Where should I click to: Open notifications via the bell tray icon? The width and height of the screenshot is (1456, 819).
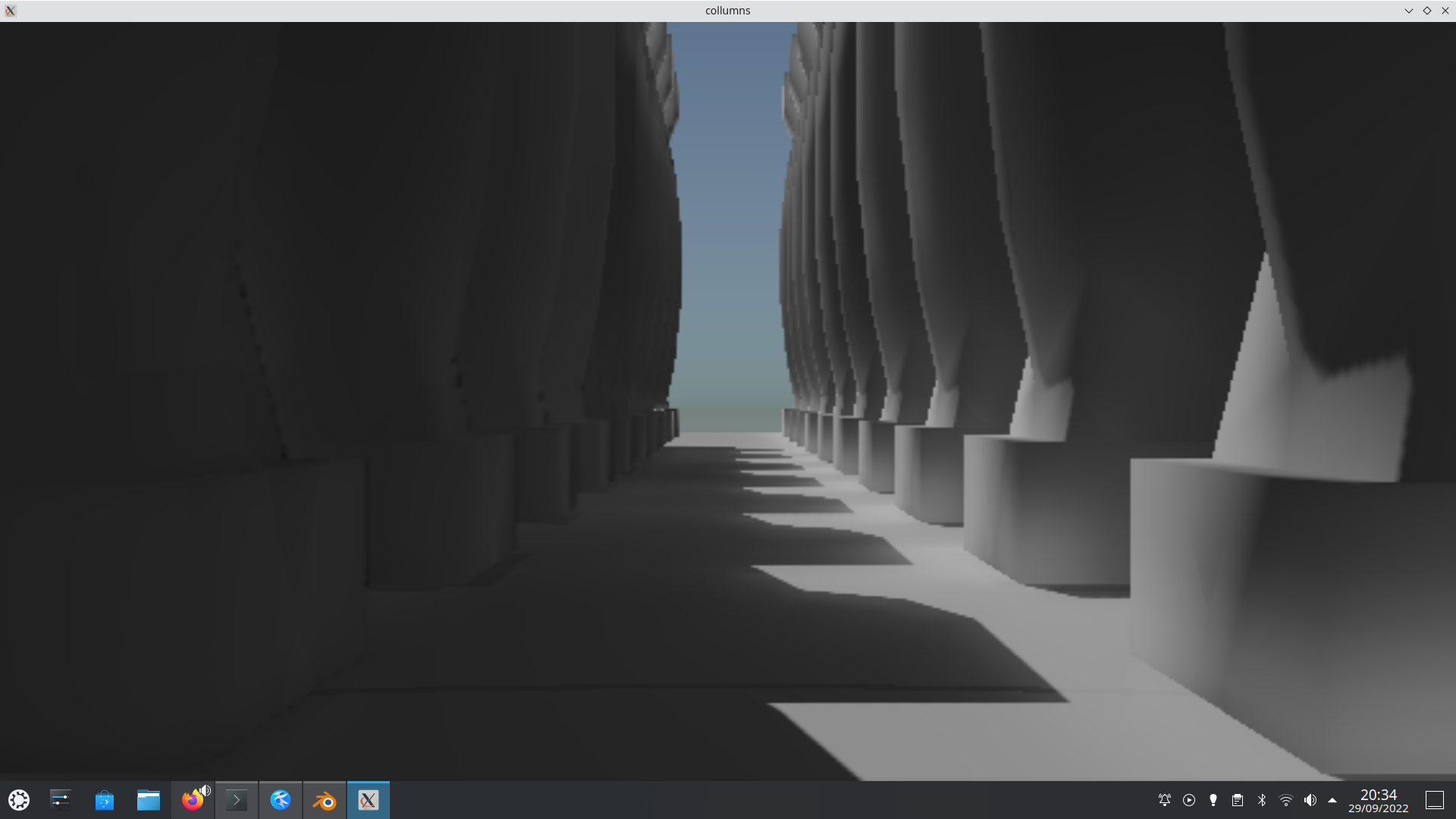pos(1164,800)
